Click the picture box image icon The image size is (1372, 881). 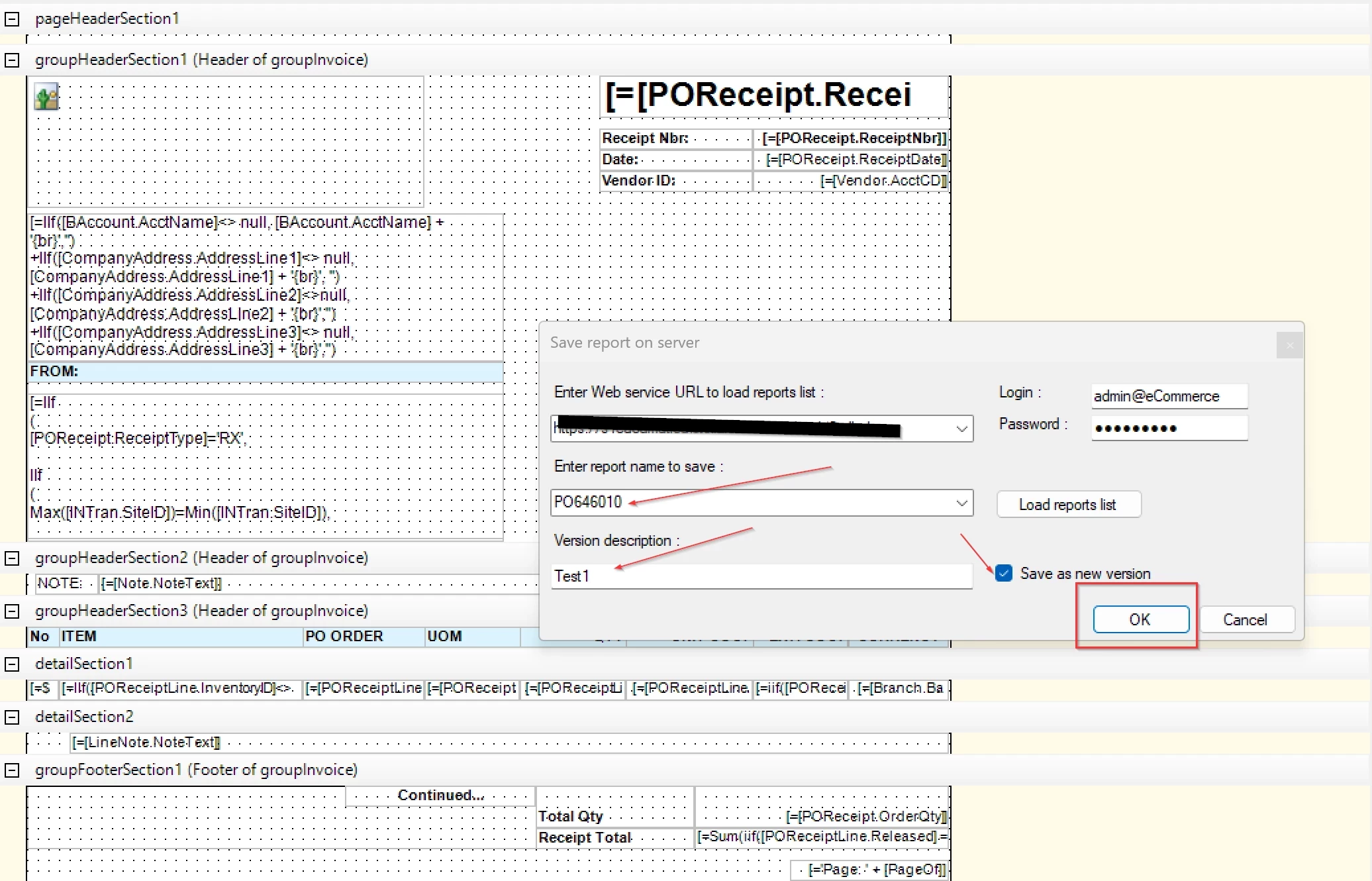(x=46, y=97)
